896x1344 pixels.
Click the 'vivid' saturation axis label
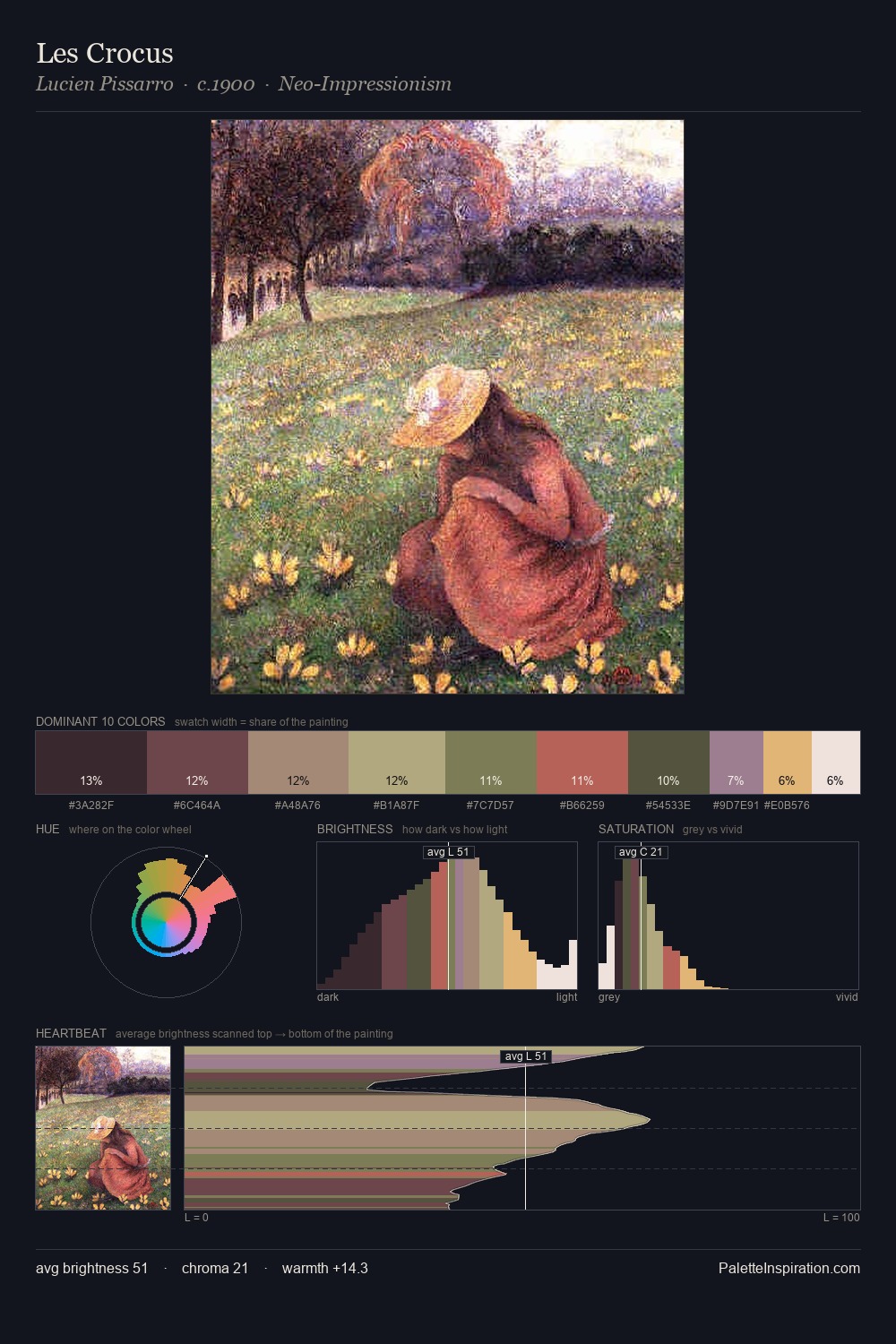[x=847, y=997]
